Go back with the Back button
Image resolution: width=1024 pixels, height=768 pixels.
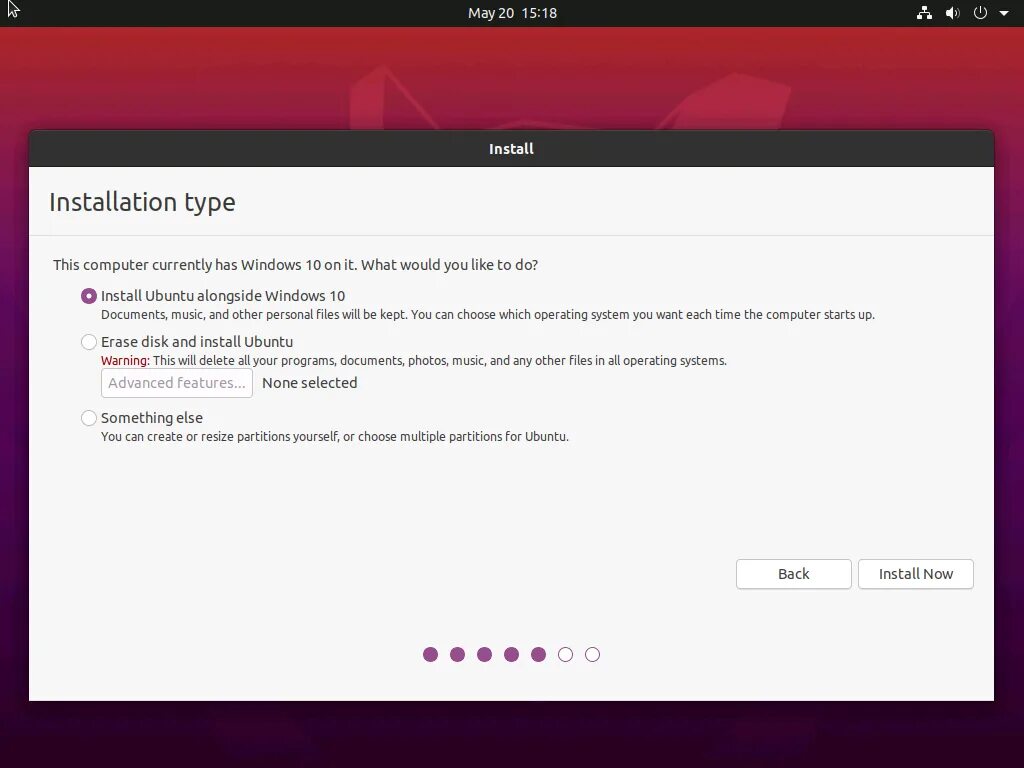(x=793, y=574)
